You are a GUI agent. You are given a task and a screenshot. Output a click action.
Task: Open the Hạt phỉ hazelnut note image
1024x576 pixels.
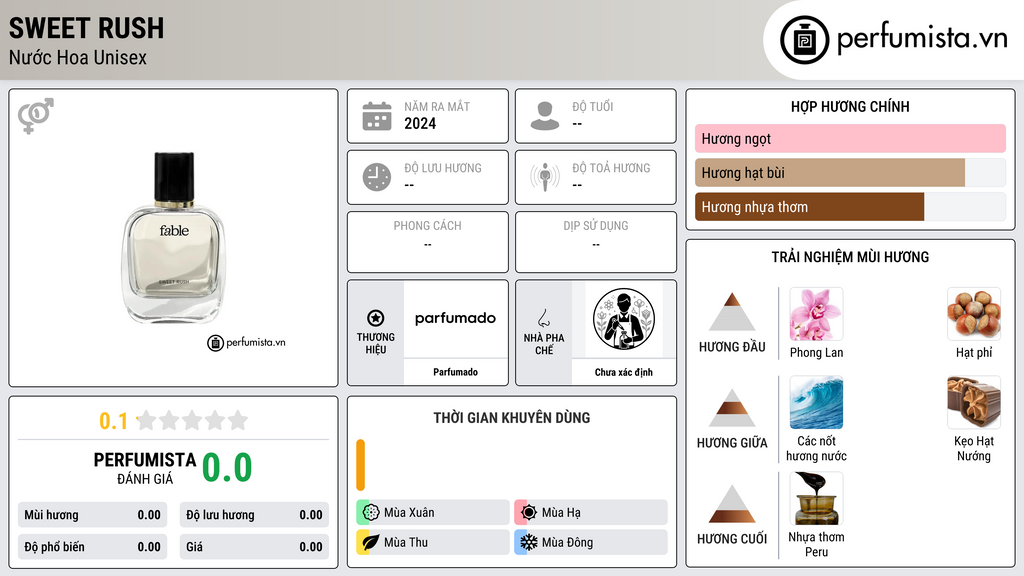(974, 314)
